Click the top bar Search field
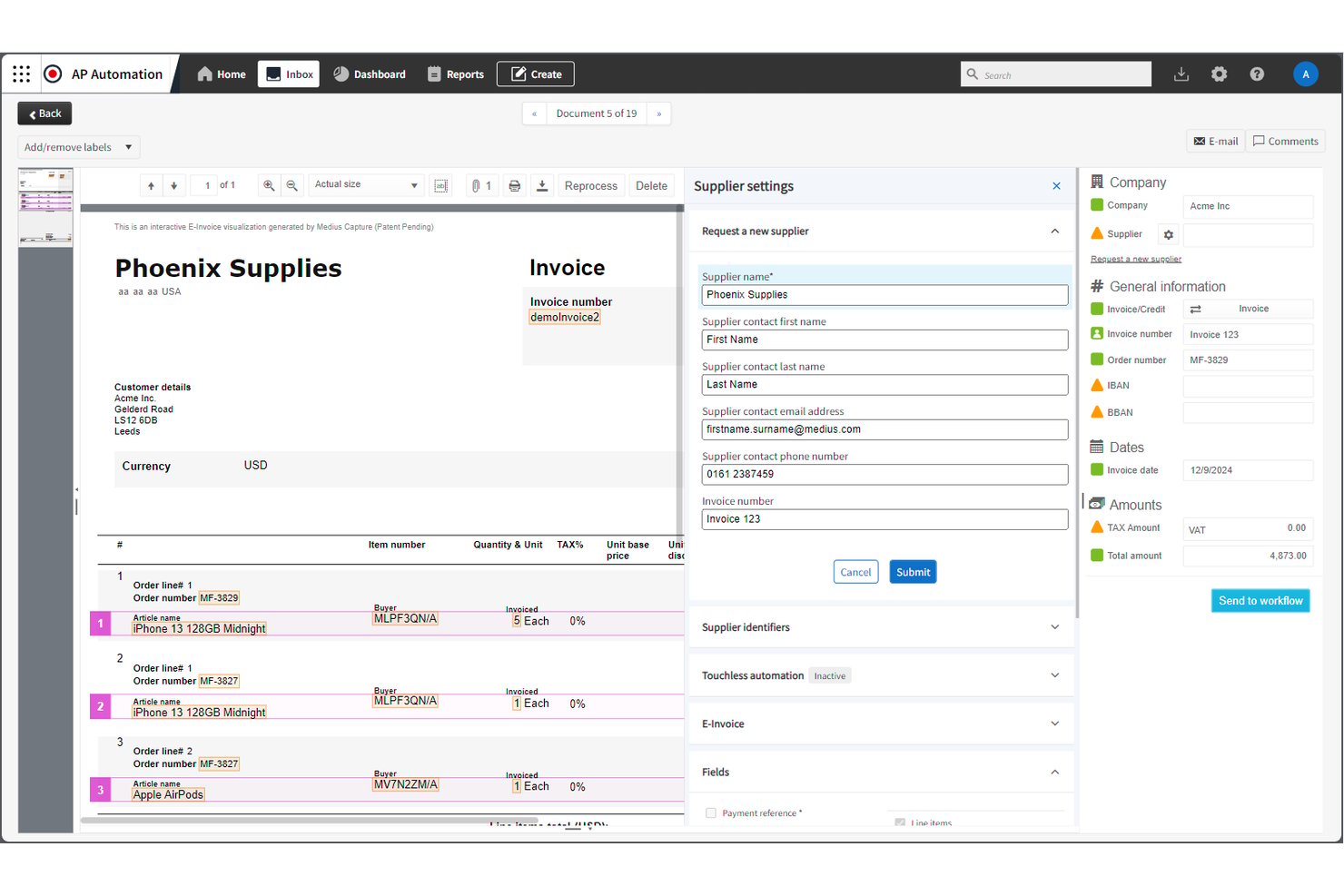The width and height of the screenshot is (1344, 896). [1056, 74]
